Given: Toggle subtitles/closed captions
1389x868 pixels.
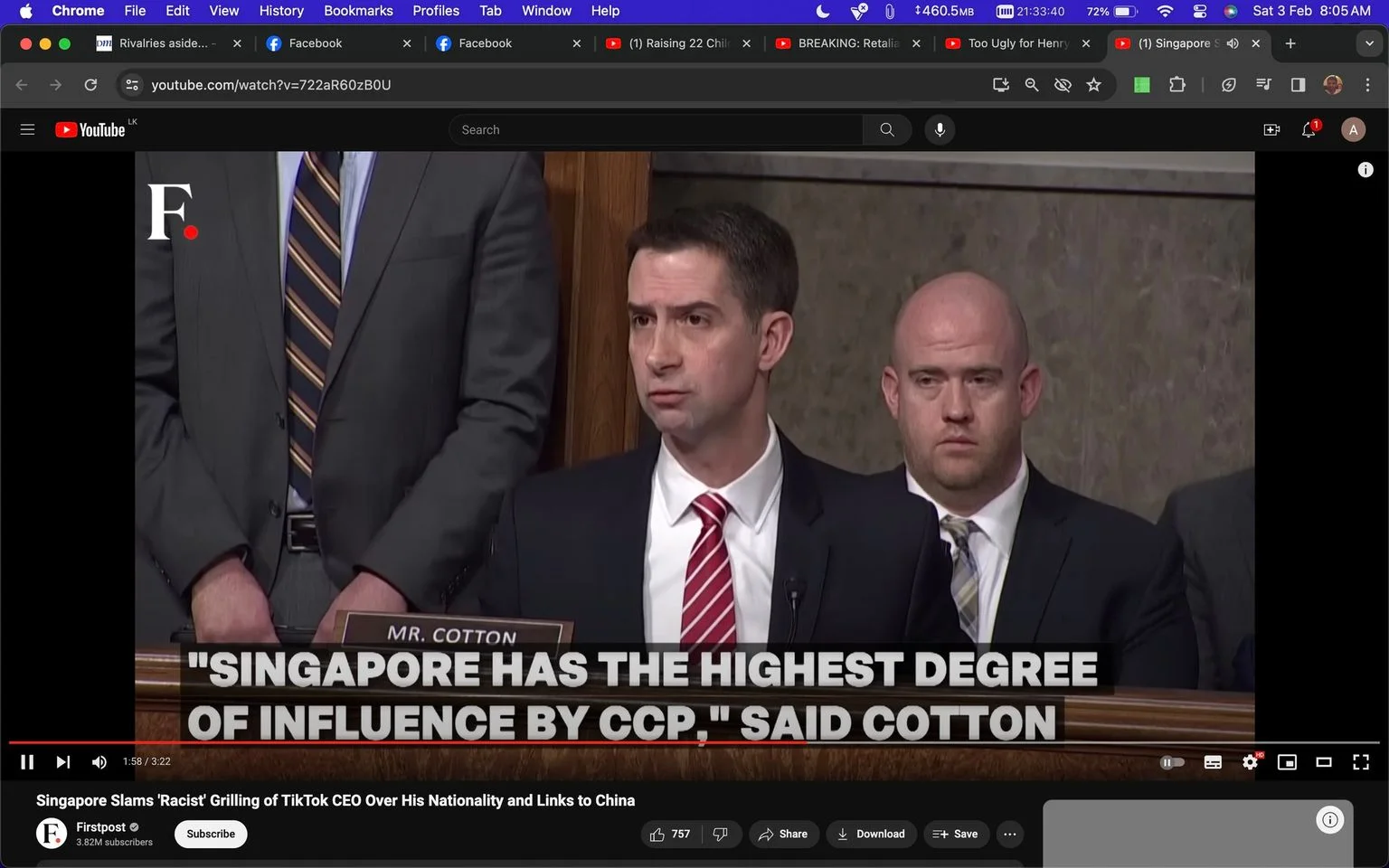Looking at the screenshot, I should point(1214,762).
